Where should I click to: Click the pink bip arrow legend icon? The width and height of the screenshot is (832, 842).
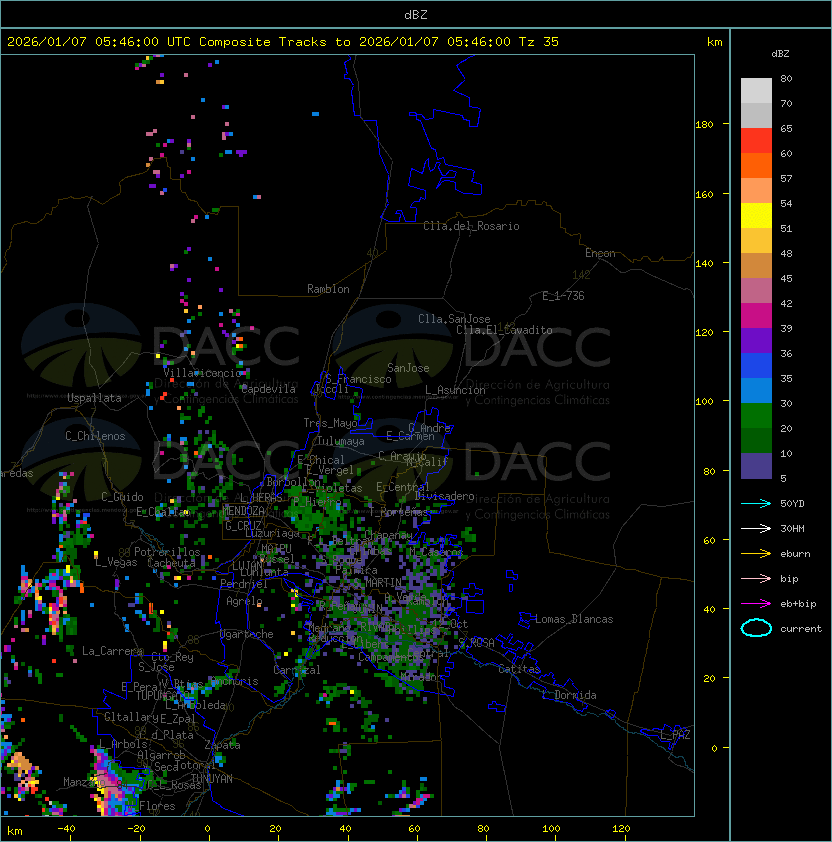(756, 578)
